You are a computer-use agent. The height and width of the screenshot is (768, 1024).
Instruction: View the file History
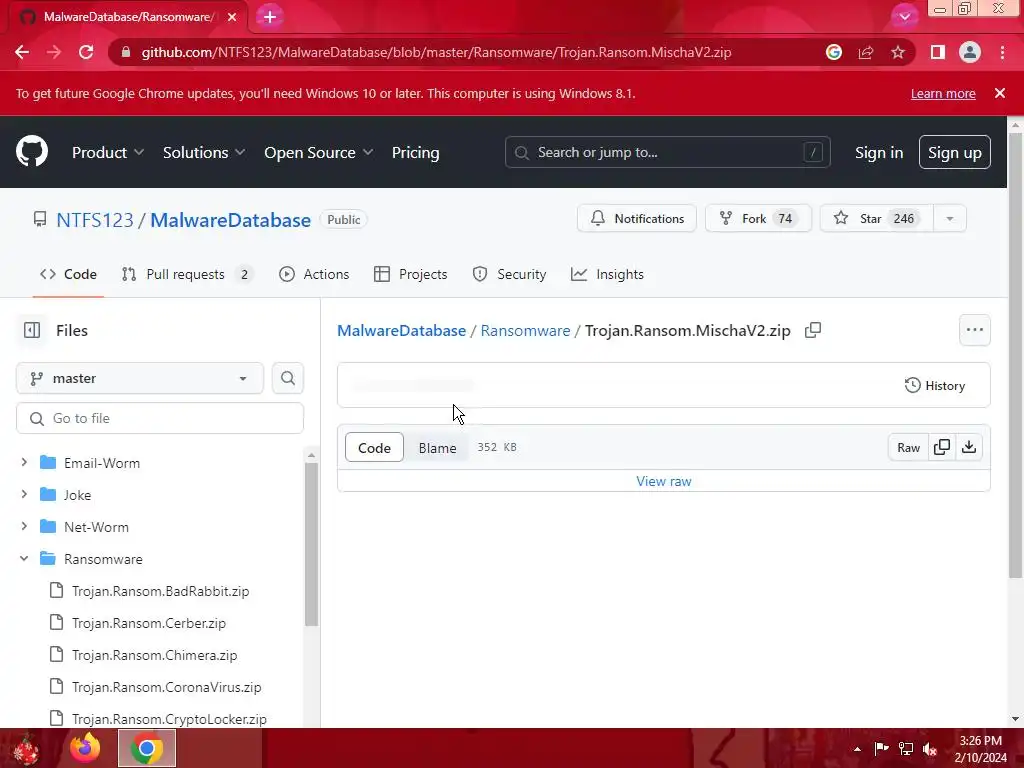935,385
